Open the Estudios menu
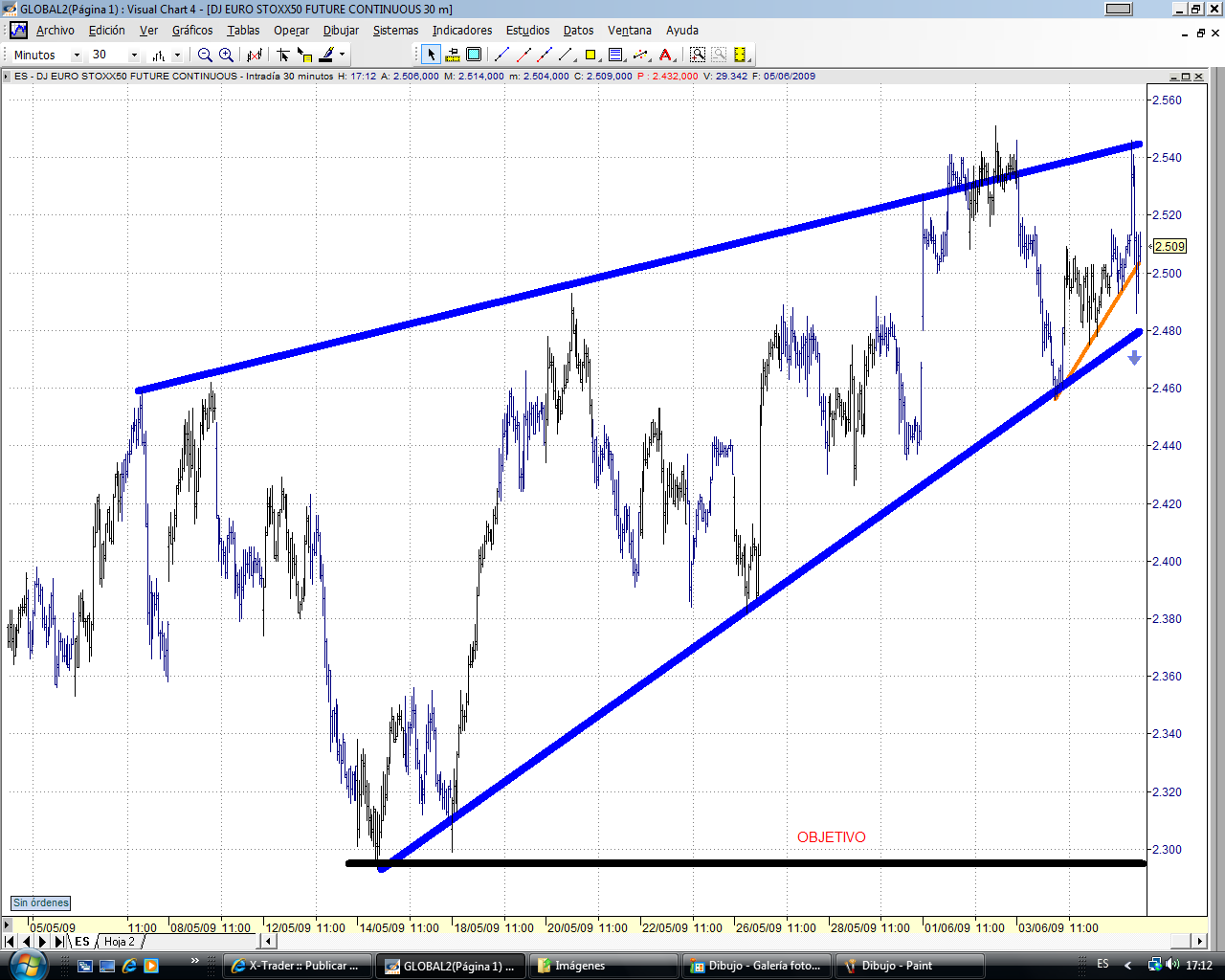Viewport: 1225px width, 980px height. (528, 31)
